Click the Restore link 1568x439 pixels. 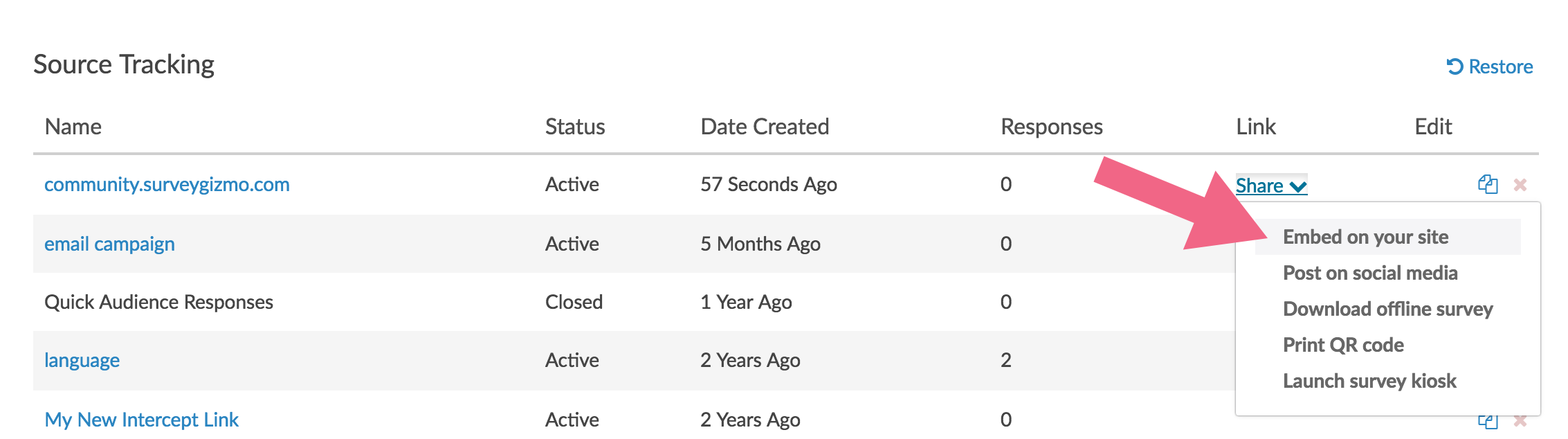1490,66
